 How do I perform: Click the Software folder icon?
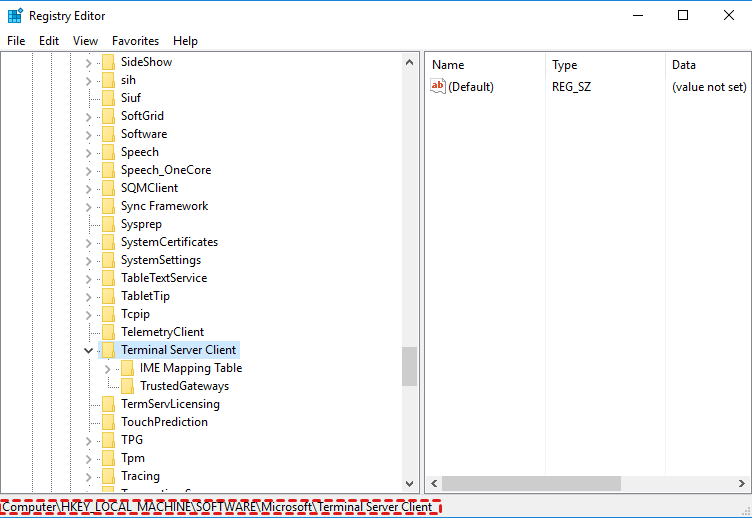(108, 134)
